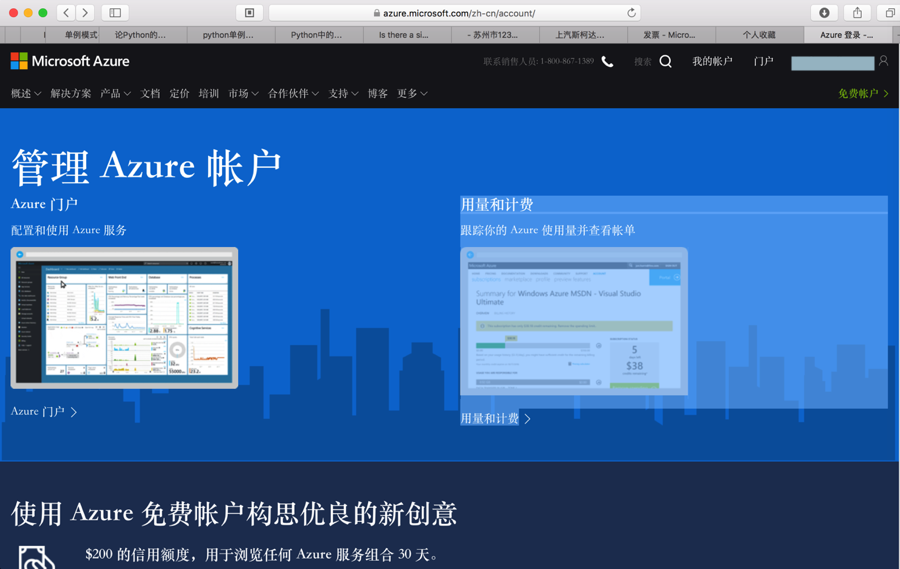Switch to python单例... tab
The height and width of the screenshot is (569, 900).
(x=231, y=35)
